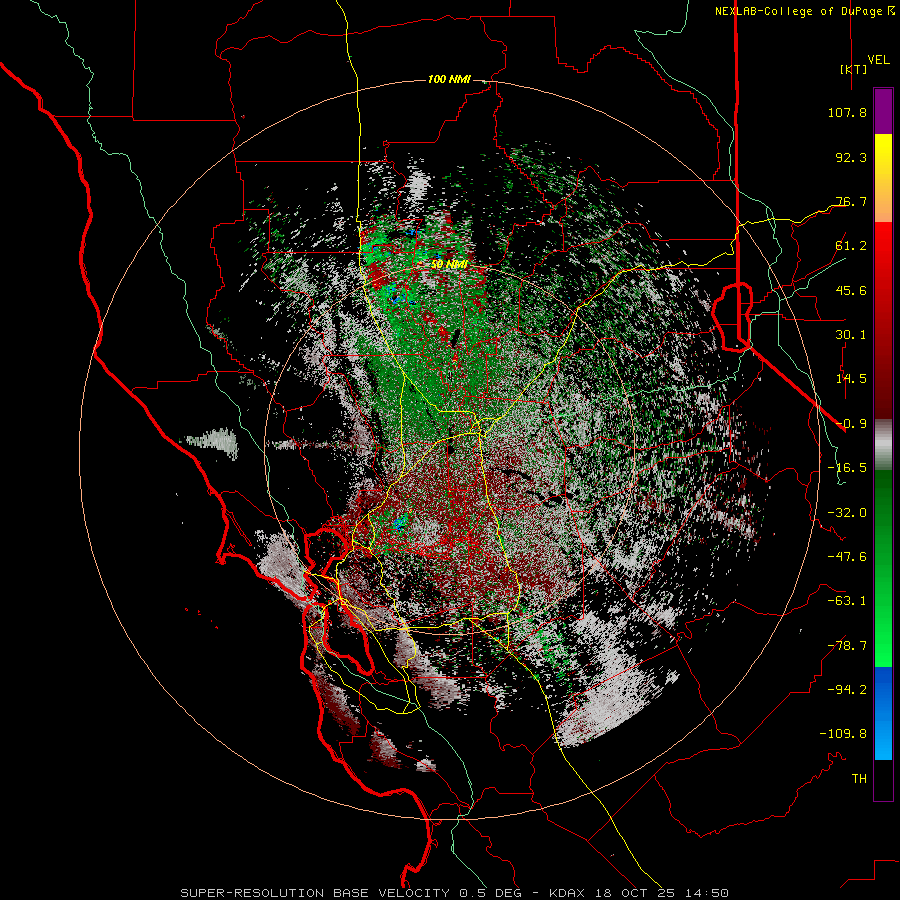Click the gray near-zero segment of color bar
The width and height of the screenshot is (900, 900).
pyautogui.click(x=883, y=445)
